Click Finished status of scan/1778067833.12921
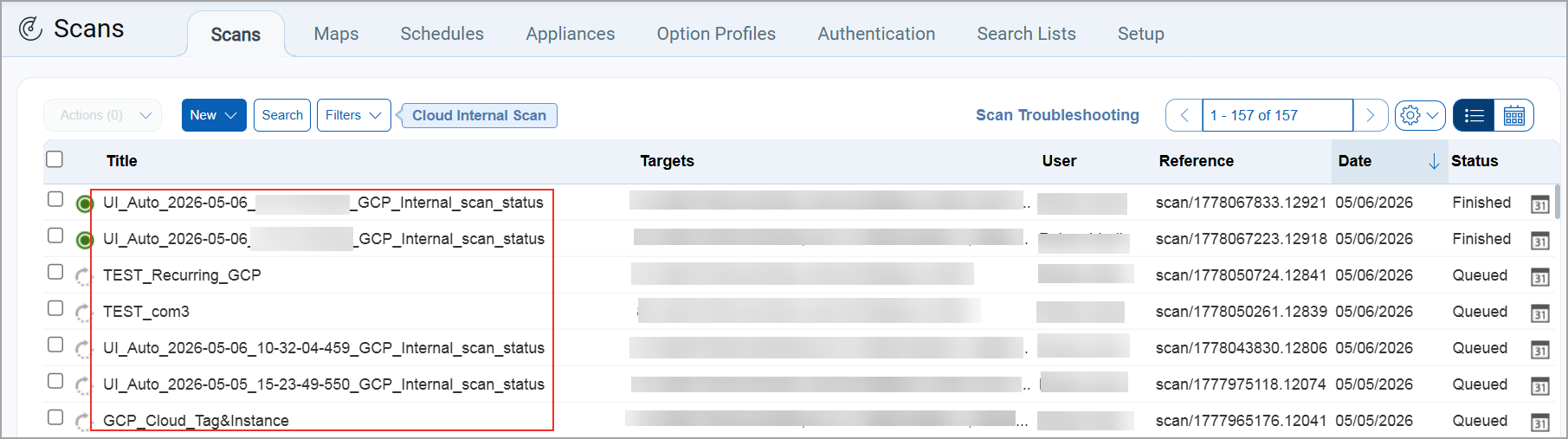The image size is (1568, 439). pos(1481,203)
